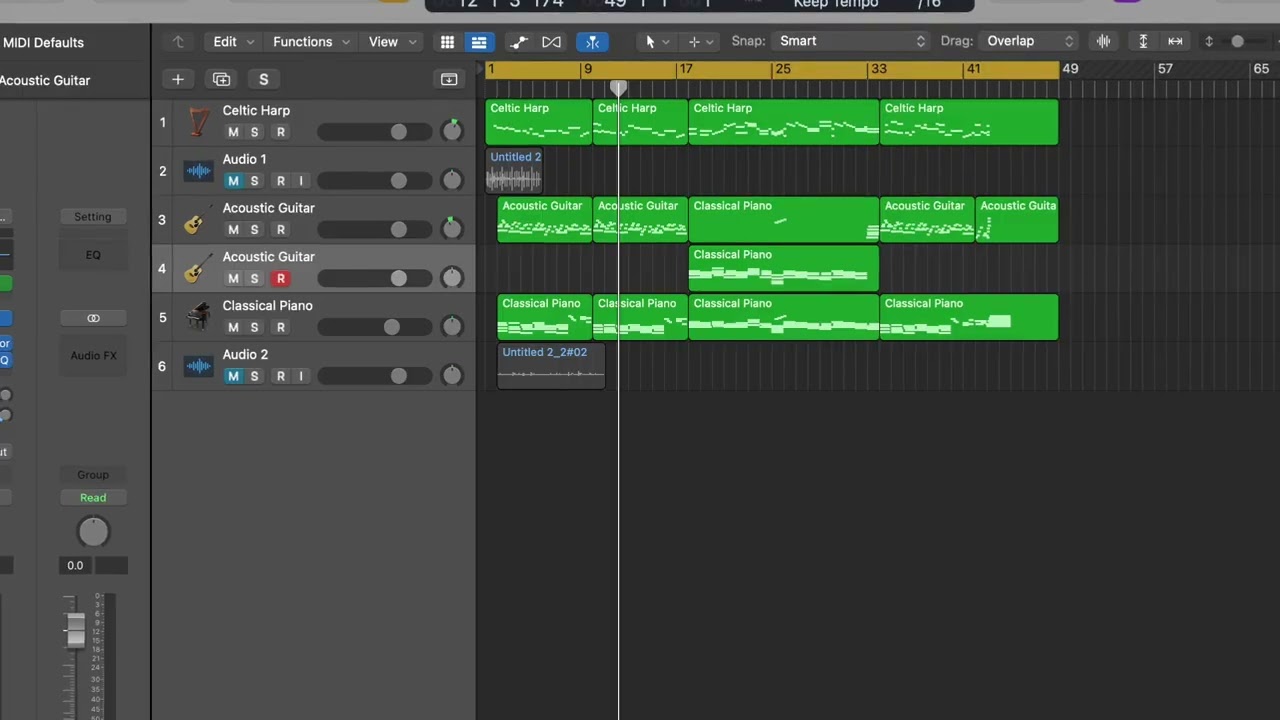Open the Edit menu
1280x720 pixels.
click(x=233, y=41)
